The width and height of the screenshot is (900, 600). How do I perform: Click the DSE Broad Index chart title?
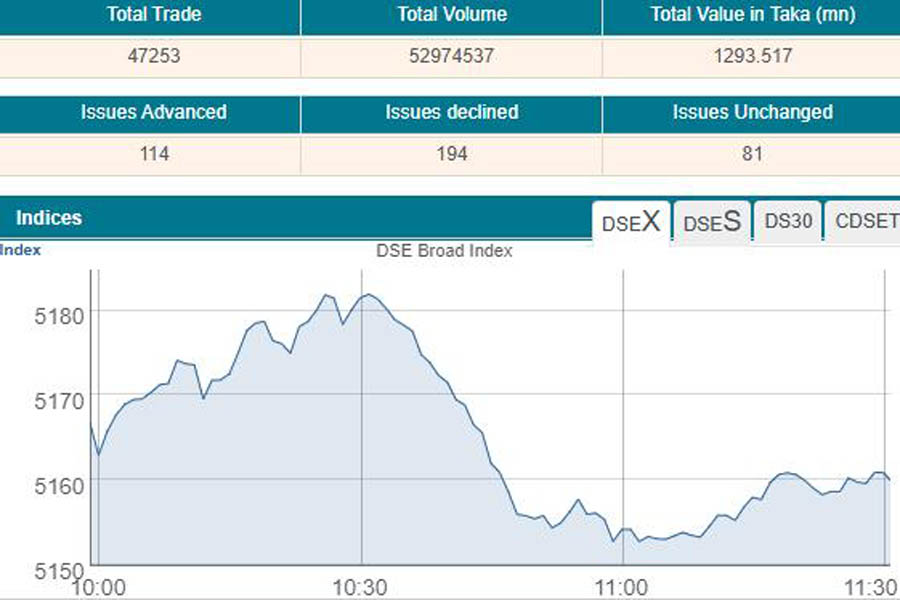[x=444, y=251]
